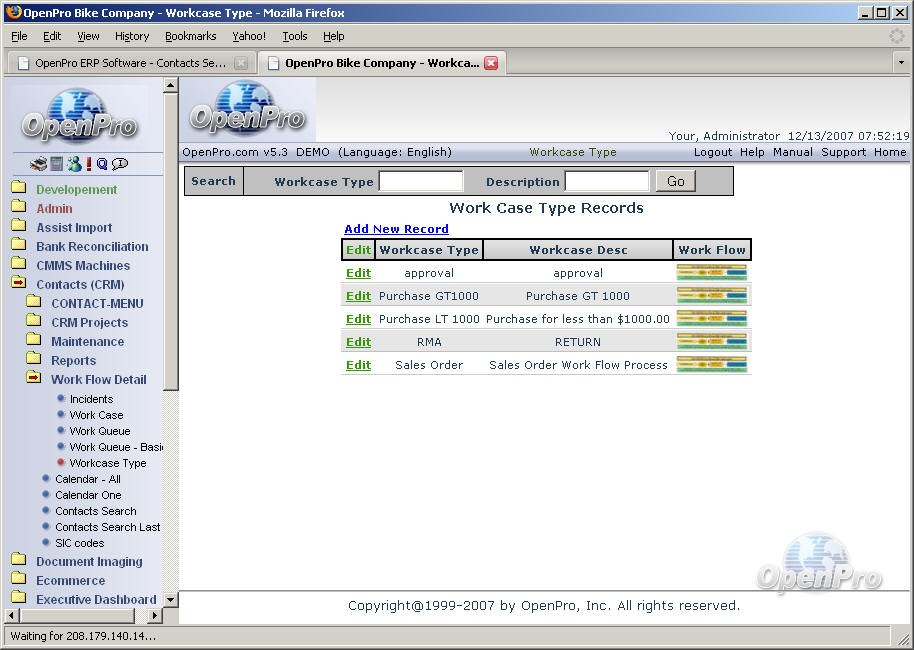
Task: Open Work Case in sidebar tree
Action: point(96,415)
